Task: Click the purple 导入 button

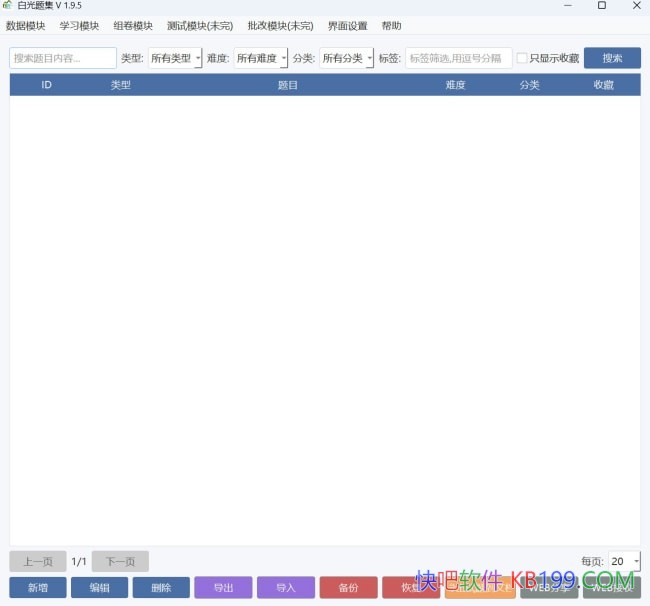Action: click(285, 588)
